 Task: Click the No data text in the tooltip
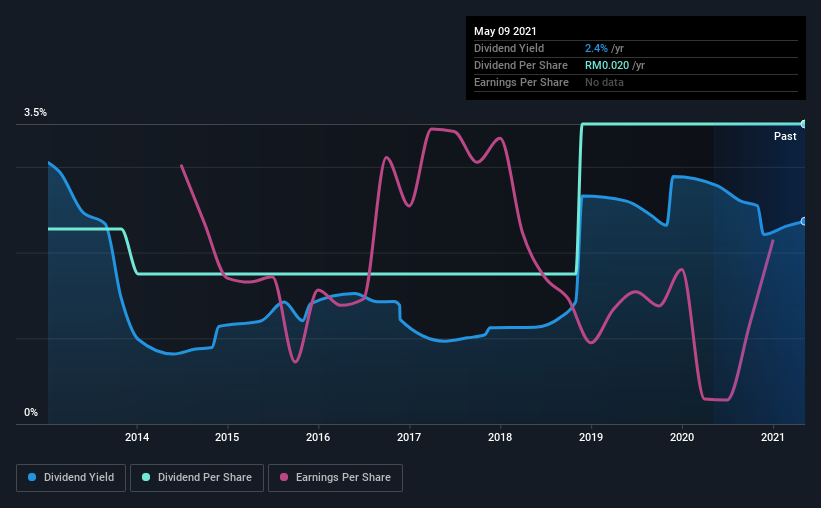click(604, 82)
